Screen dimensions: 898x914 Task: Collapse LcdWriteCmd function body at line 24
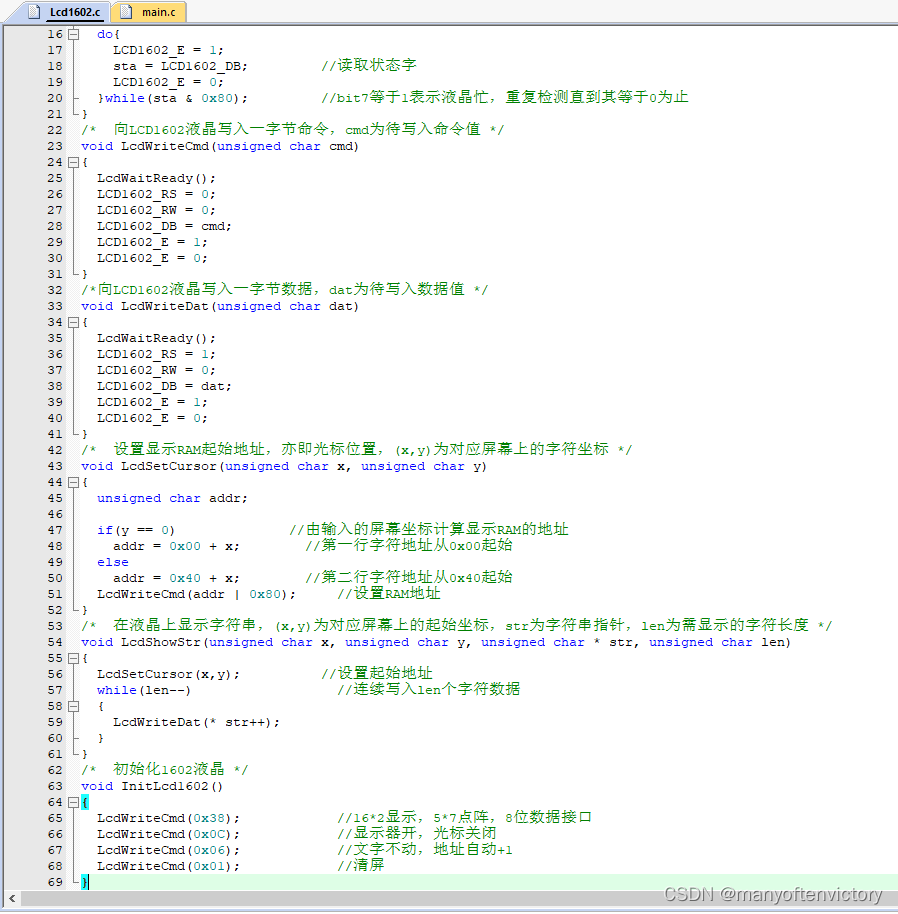[x=73, y=162]
